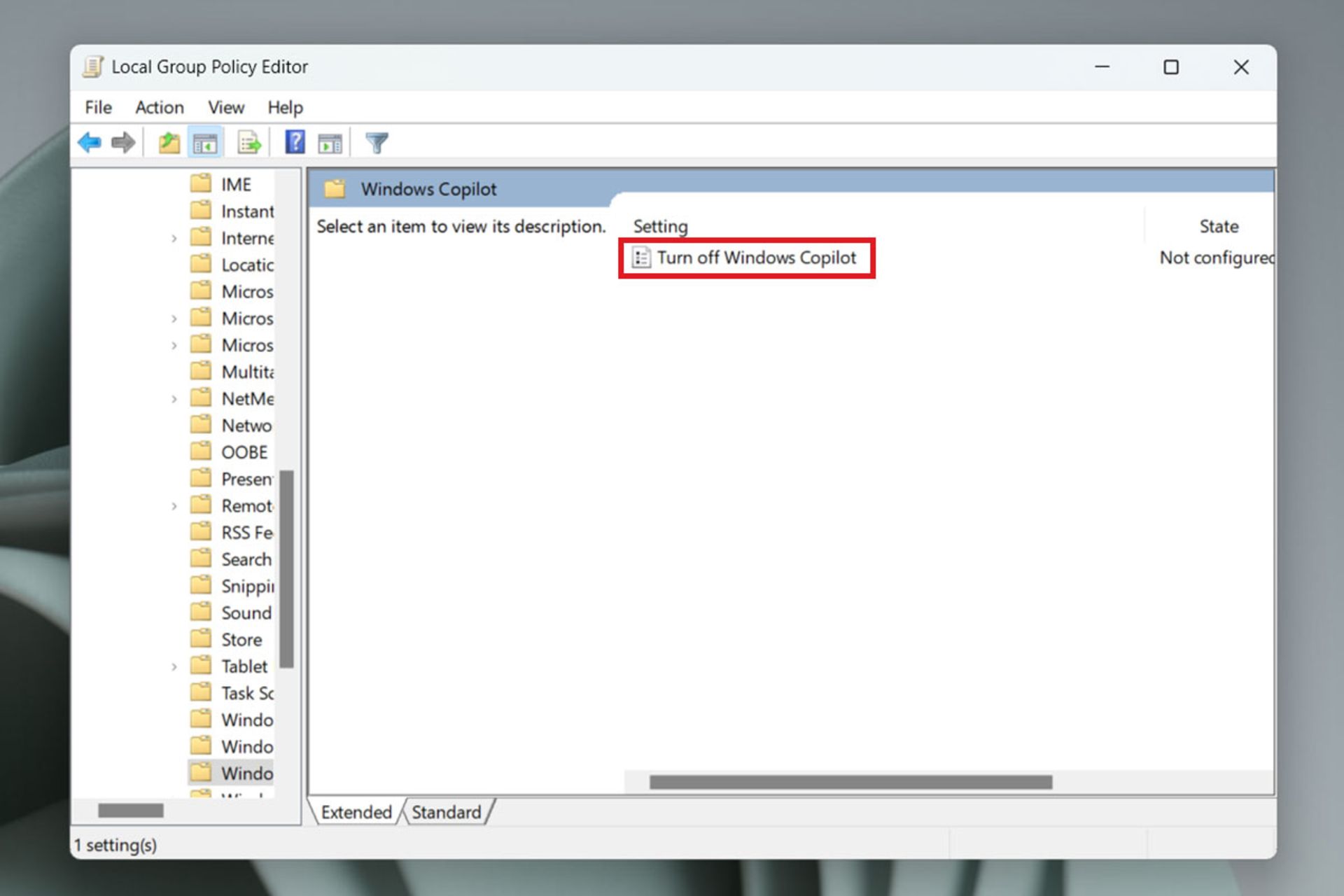Viewport: 1344px width, 896px height.
Task: Click the Sound folder icon in tree
Action: pos(201,612)
